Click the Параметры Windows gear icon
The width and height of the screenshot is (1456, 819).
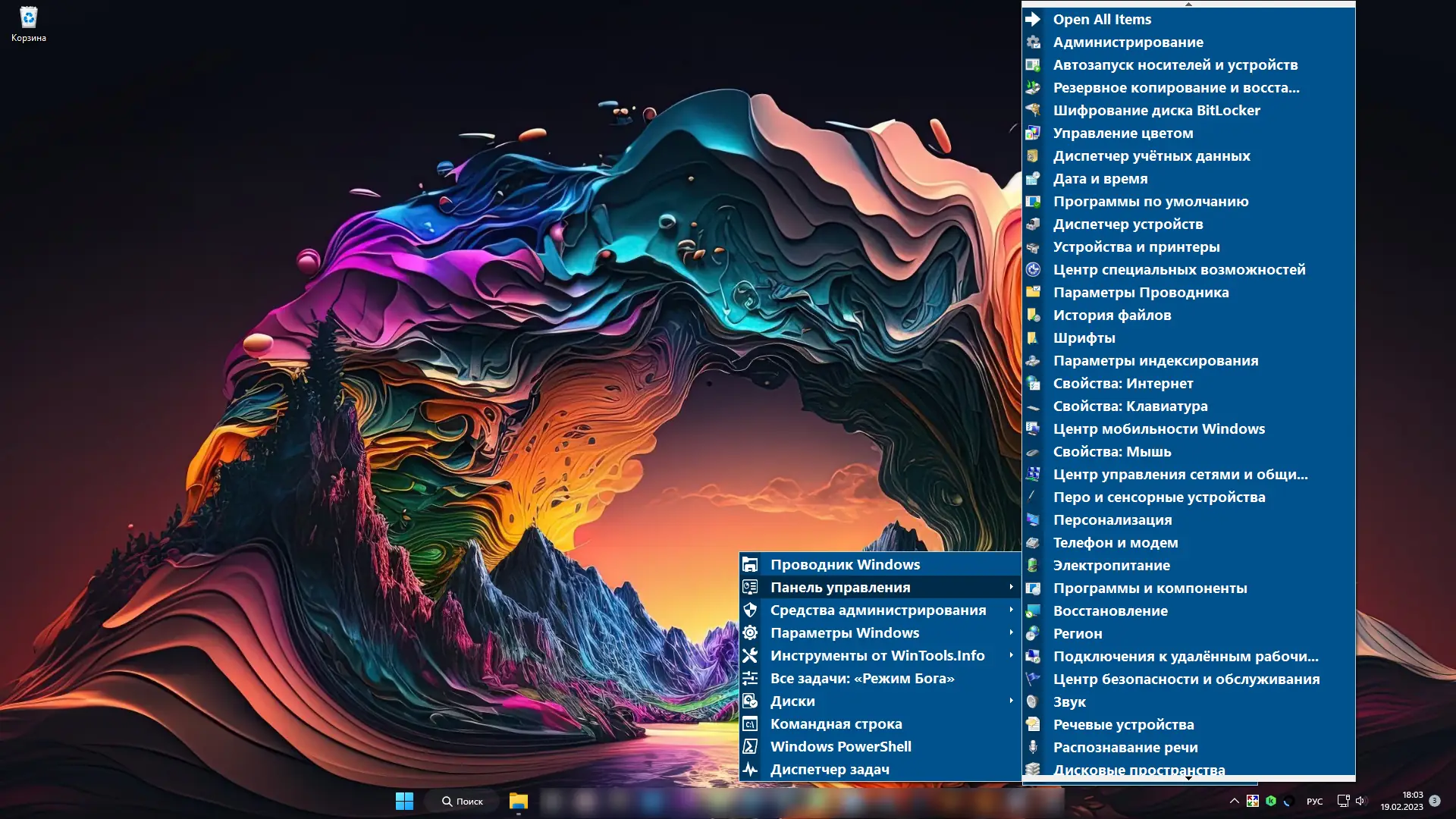pyautogui.click(x=750, y=632)
